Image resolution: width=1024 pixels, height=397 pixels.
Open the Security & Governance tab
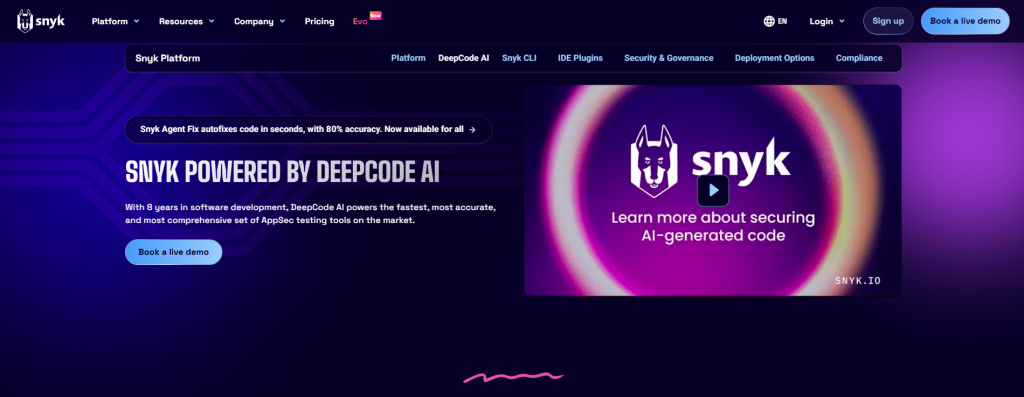pos(669,58)
